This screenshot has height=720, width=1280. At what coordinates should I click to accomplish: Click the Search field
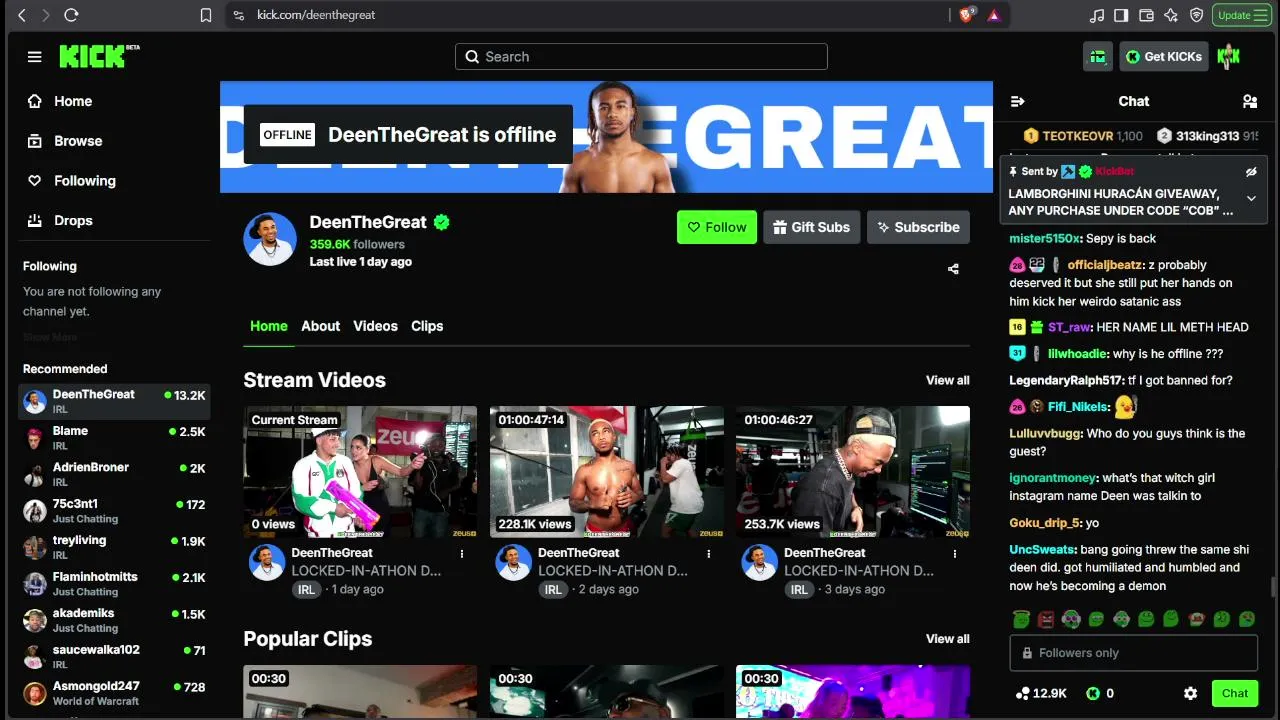(x=641, y=57)
